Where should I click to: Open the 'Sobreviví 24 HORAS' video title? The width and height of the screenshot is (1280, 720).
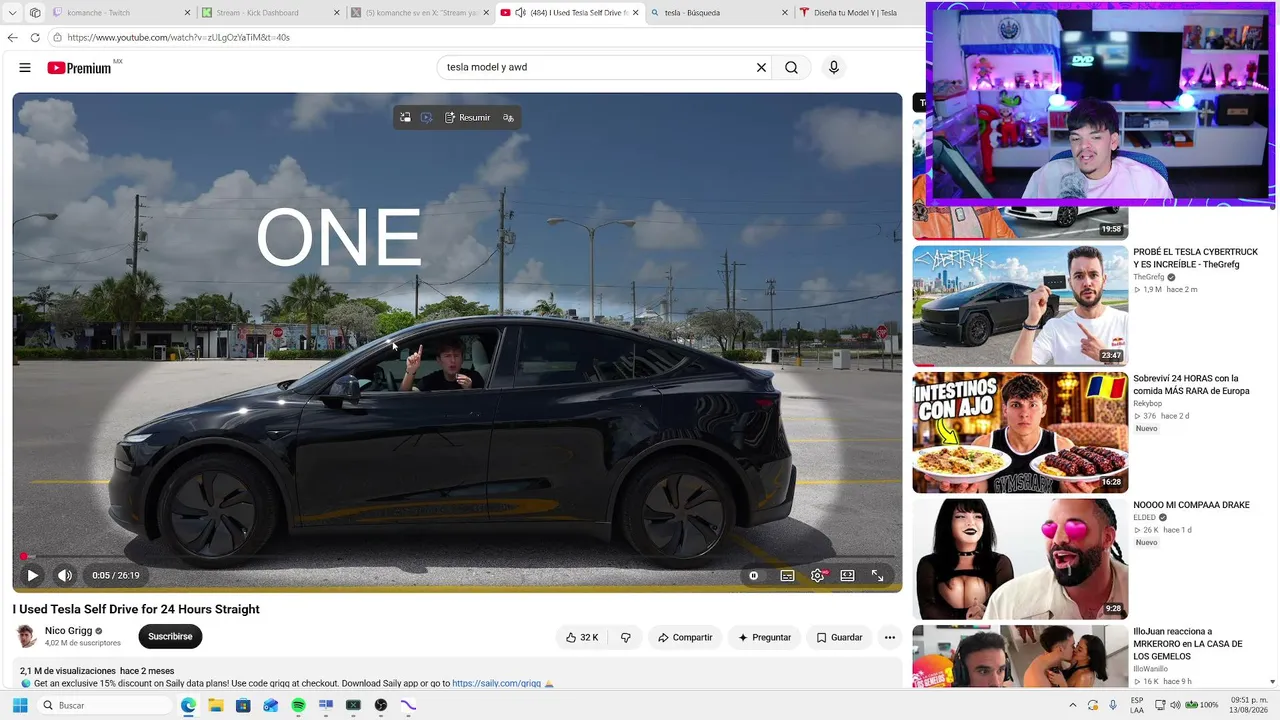[x=1191, y=385]
